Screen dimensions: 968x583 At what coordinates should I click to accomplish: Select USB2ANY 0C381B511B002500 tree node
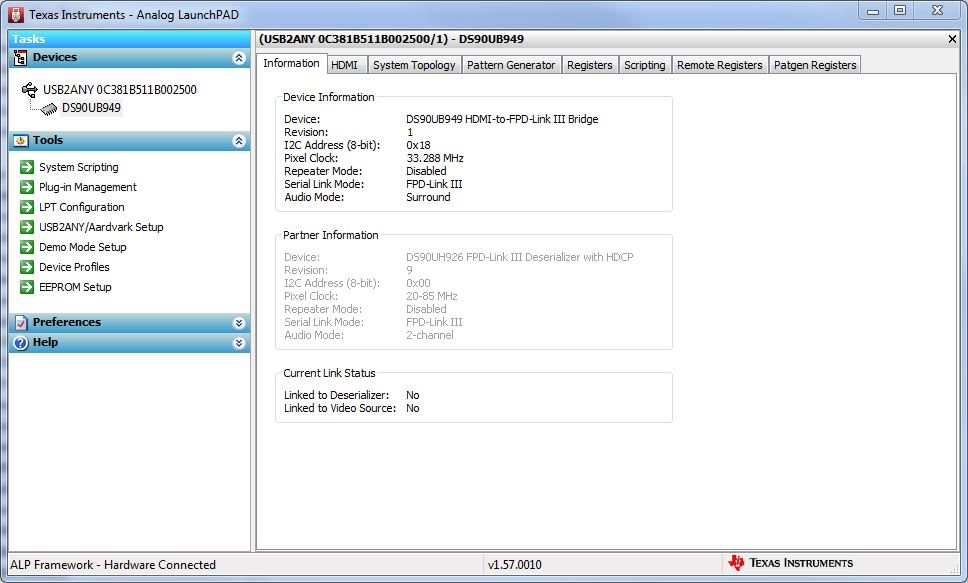[x=120, y=90]
